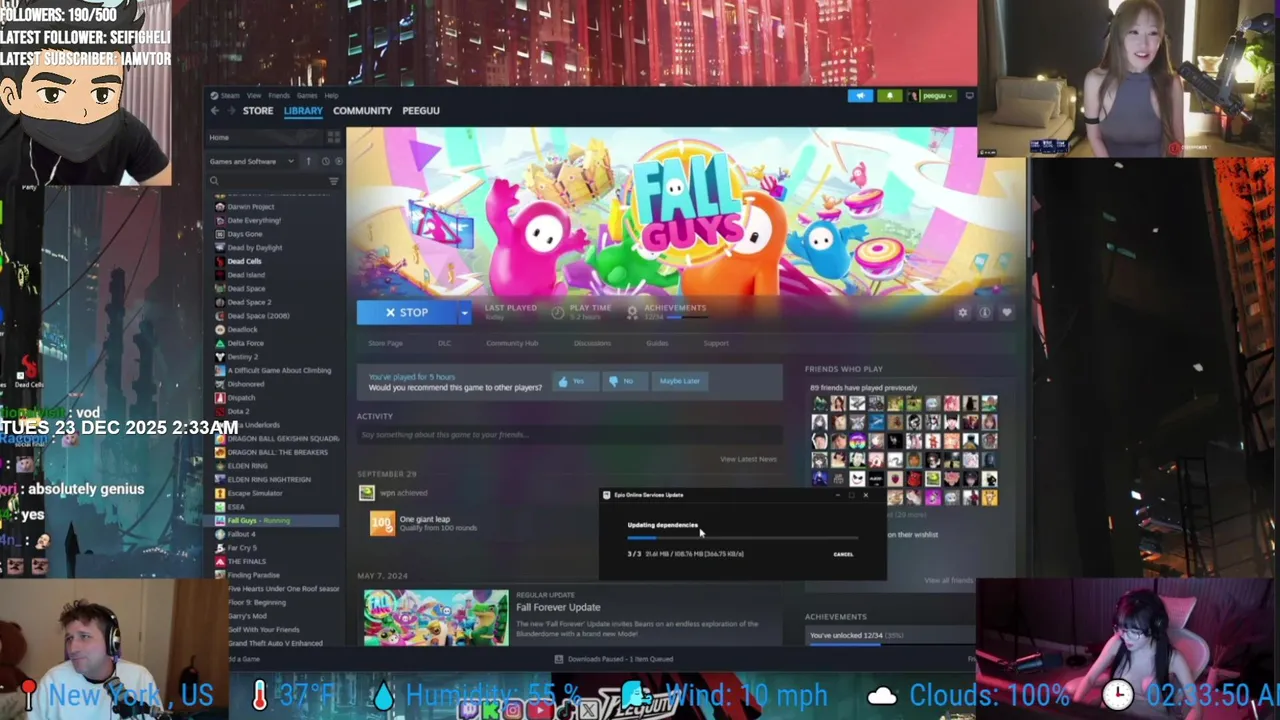Open the DLC link under the banner

tap(444, 343)
